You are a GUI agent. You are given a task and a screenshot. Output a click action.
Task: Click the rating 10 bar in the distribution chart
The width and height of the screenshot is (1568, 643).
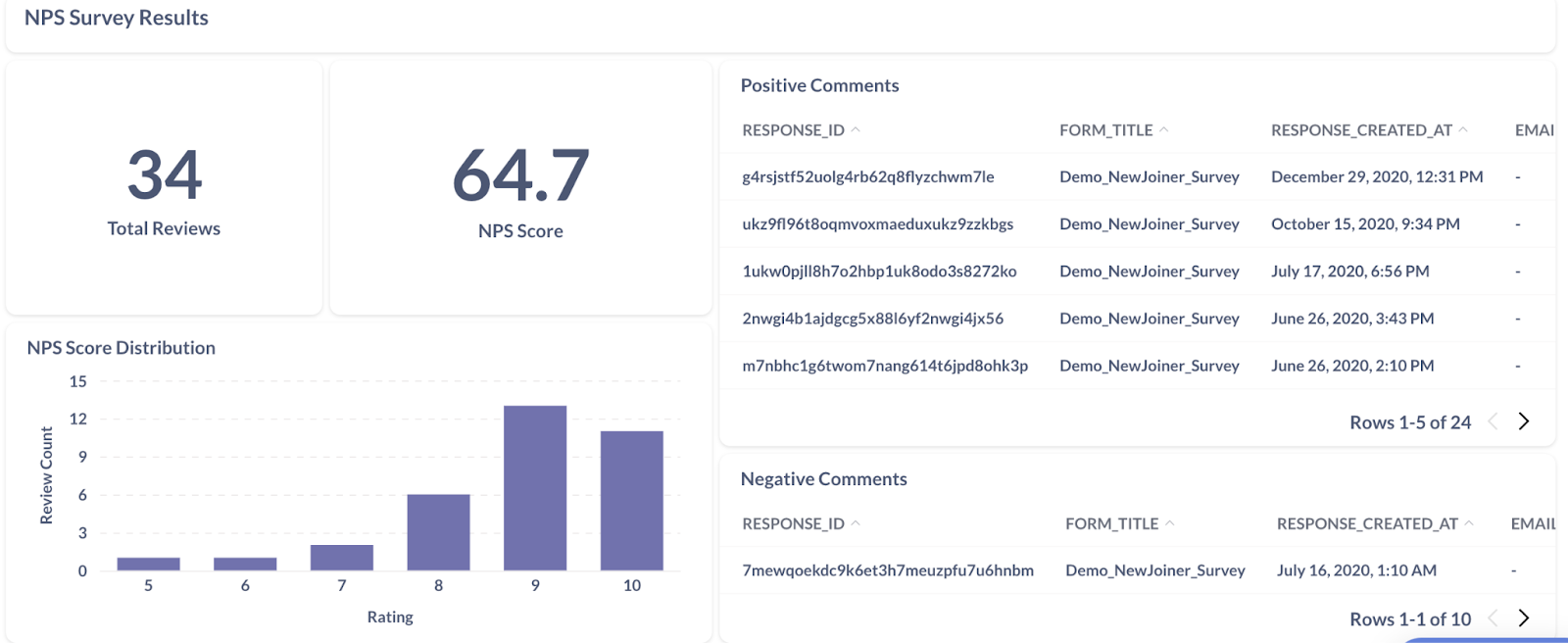pos(631,500)
